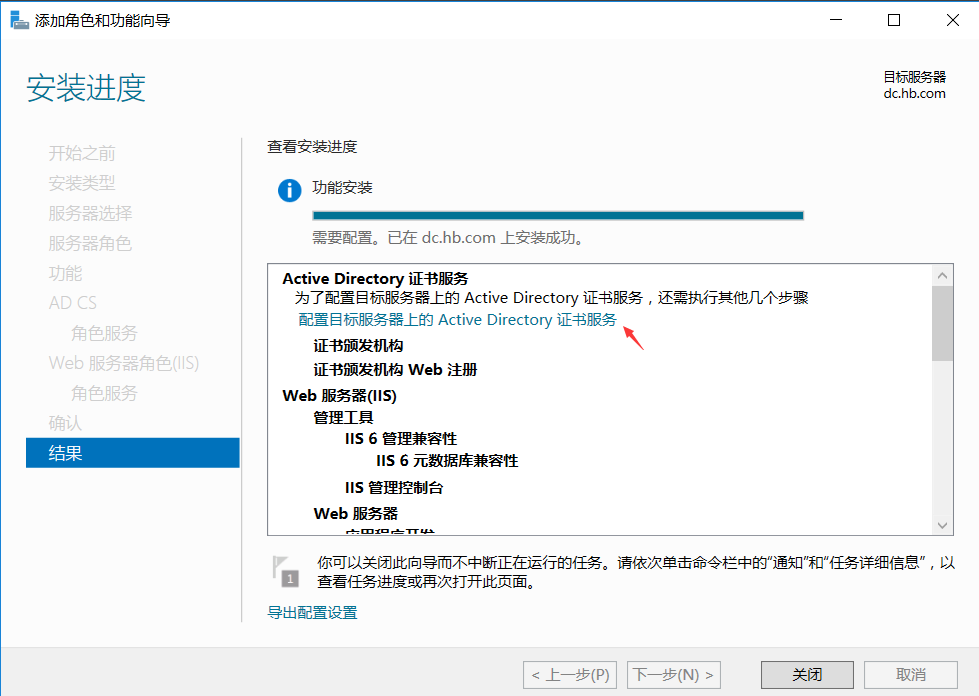
Task: Click the 导出配置设置 link
Action: click(x=312, y=612)
